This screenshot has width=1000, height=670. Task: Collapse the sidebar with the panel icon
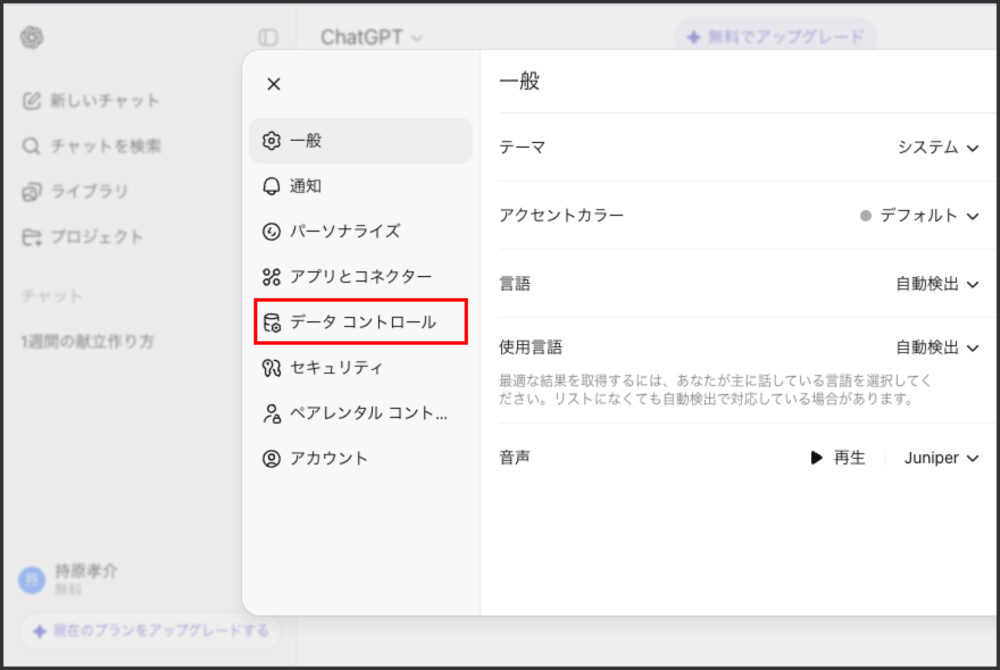coord(270,37)
